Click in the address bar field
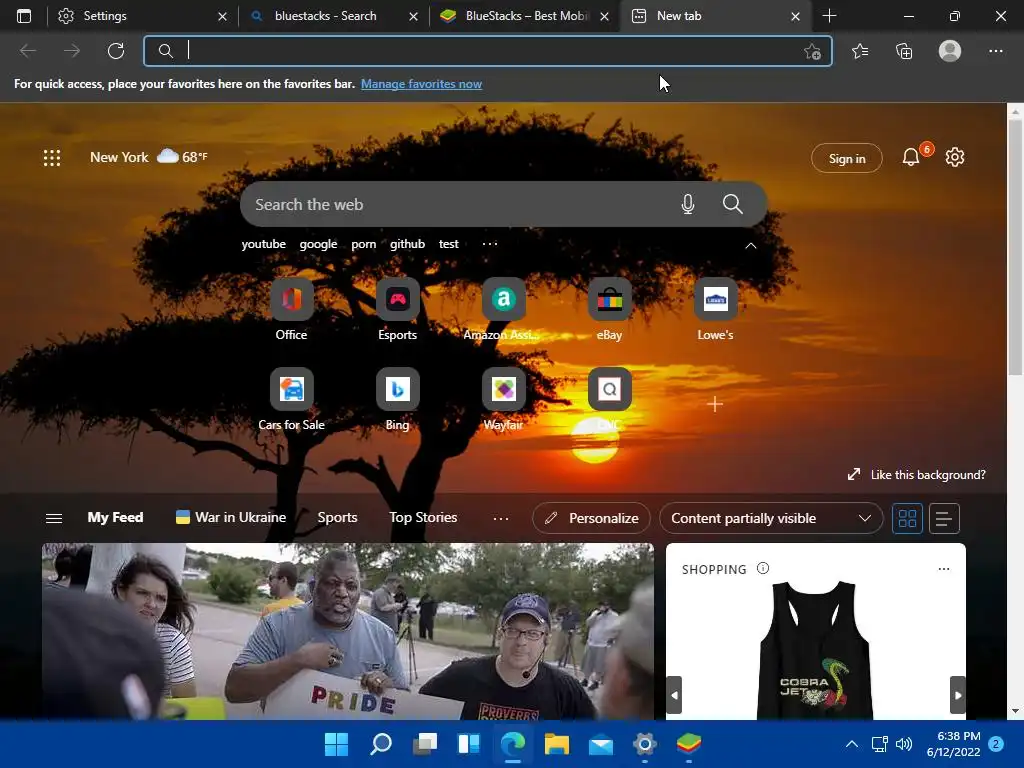 tap(488, 51)
